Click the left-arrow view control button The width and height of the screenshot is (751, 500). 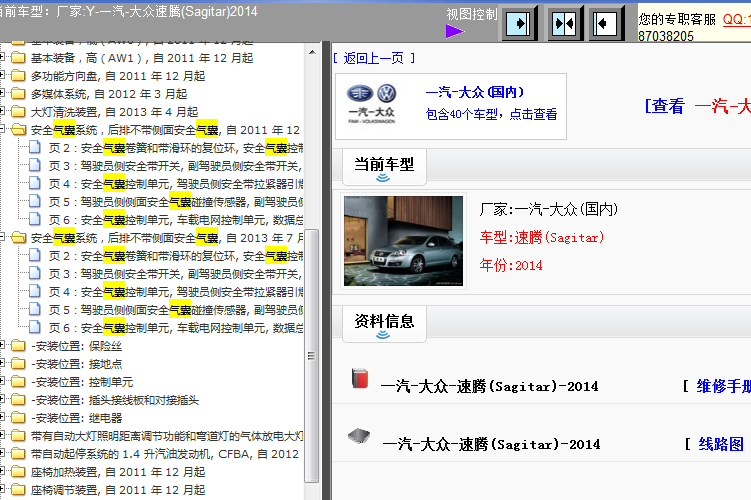(604, 23)
